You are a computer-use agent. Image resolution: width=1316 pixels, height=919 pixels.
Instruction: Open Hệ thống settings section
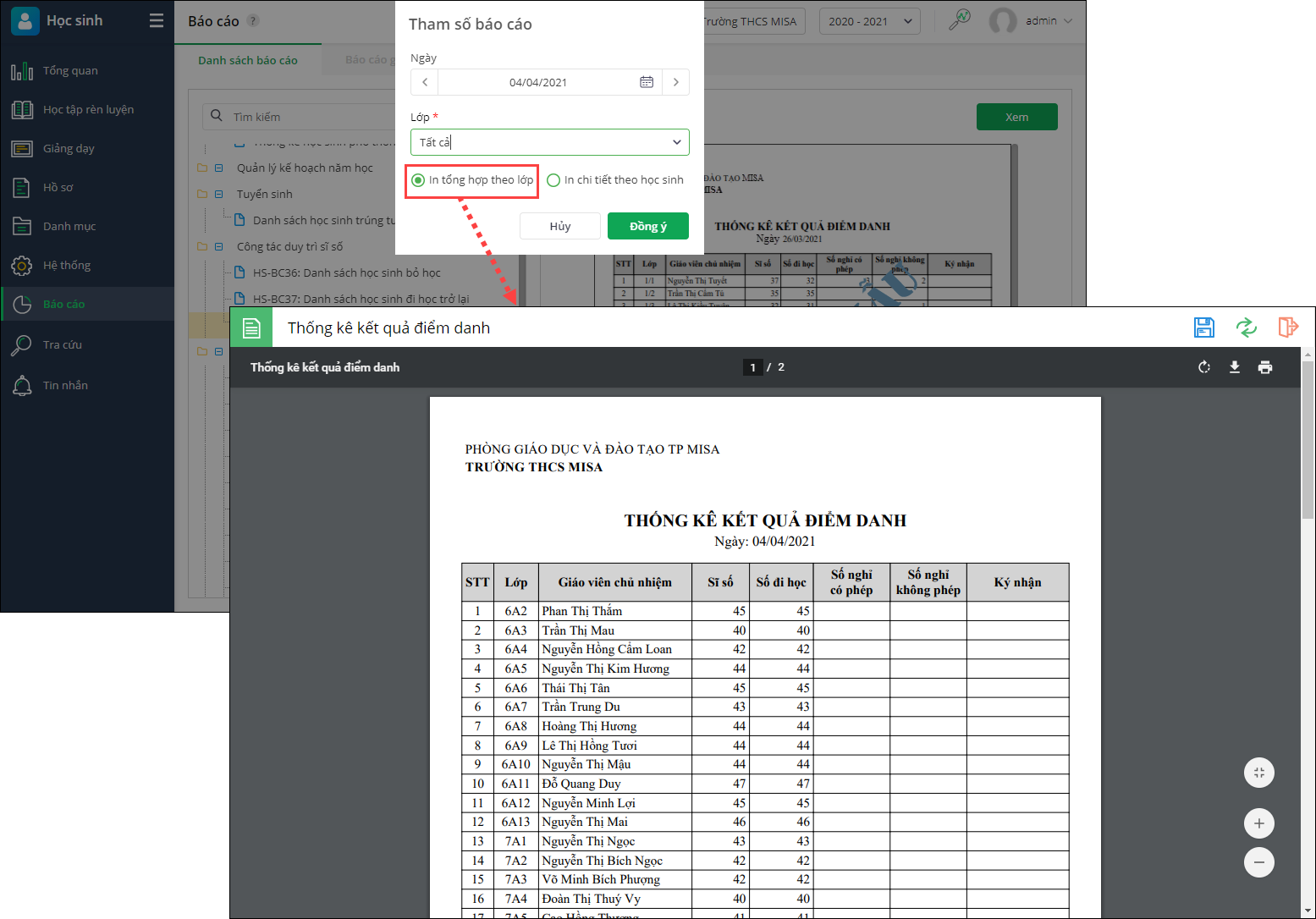coord(87,266)
